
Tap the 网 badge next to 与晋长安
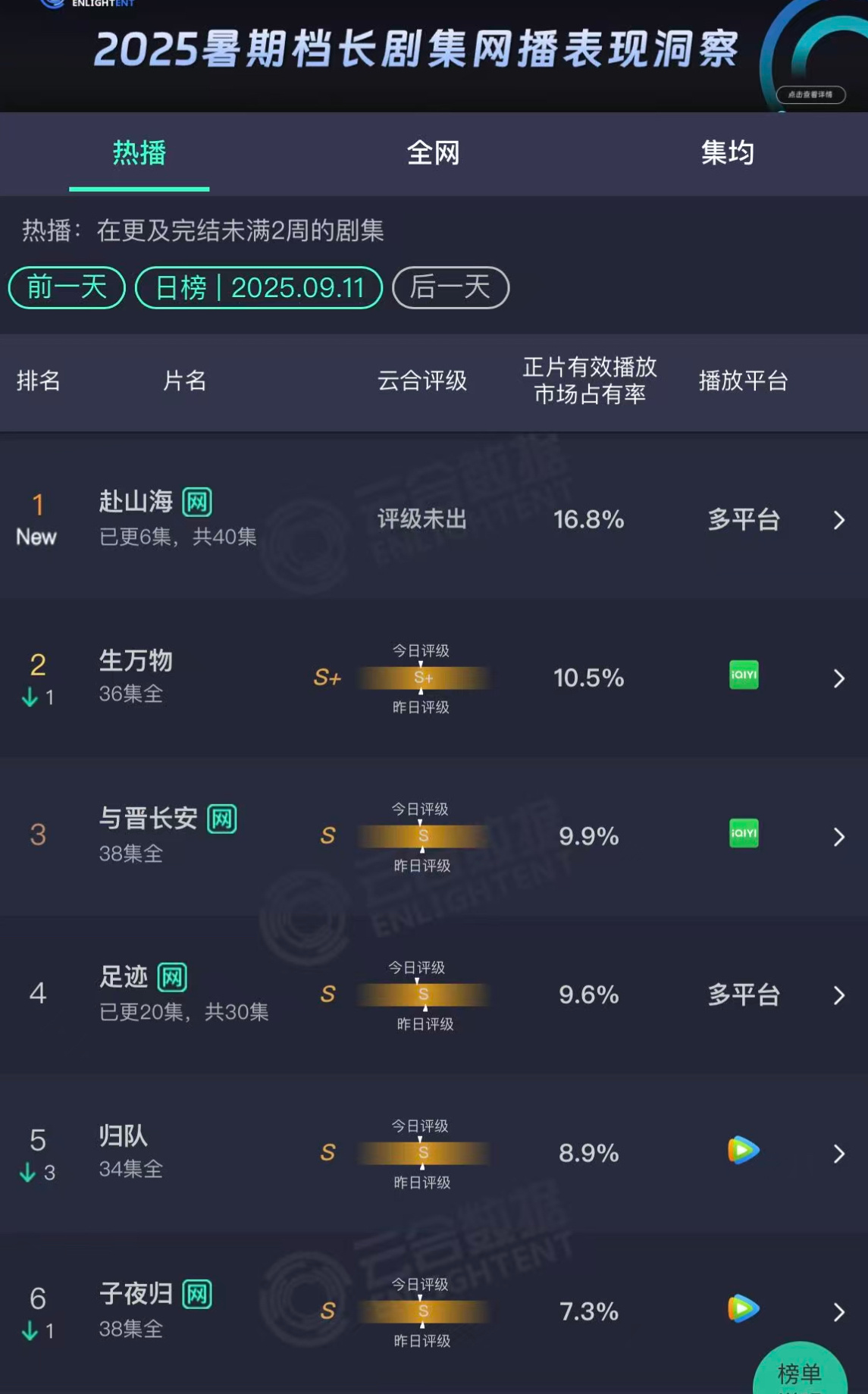pyautogui.click(x=222, y=819)
